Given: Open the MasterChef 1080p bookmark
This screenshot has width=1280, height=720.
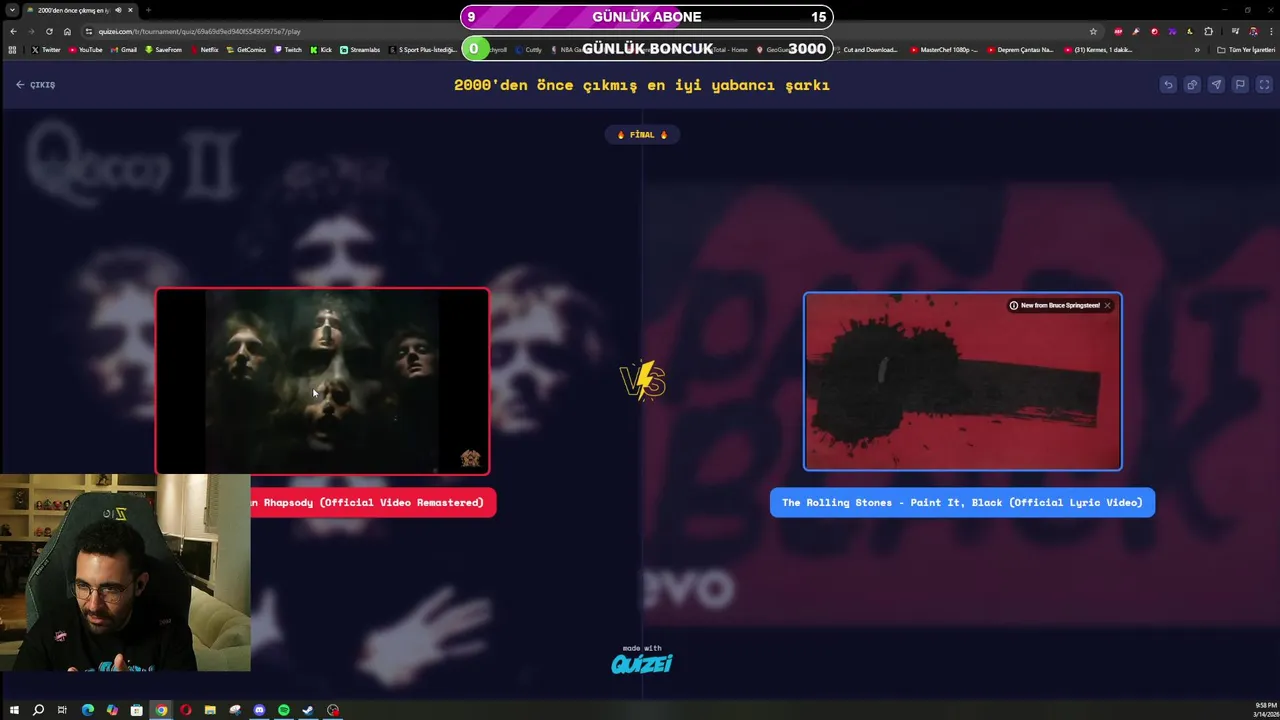Looking at the screenshot, I should (x=943, y=49).
